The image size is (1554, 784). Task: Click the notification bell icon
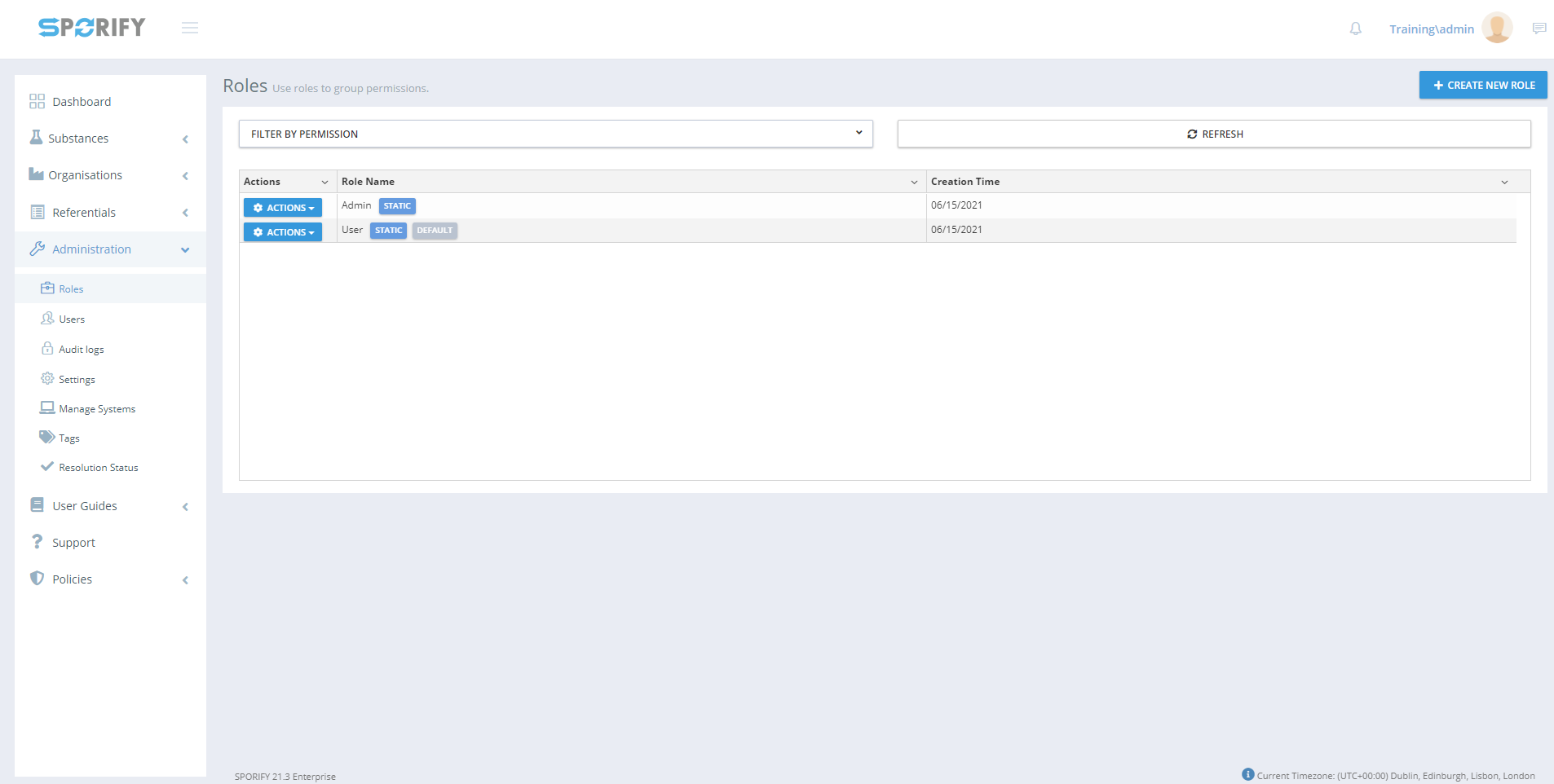coord(1355,29)
